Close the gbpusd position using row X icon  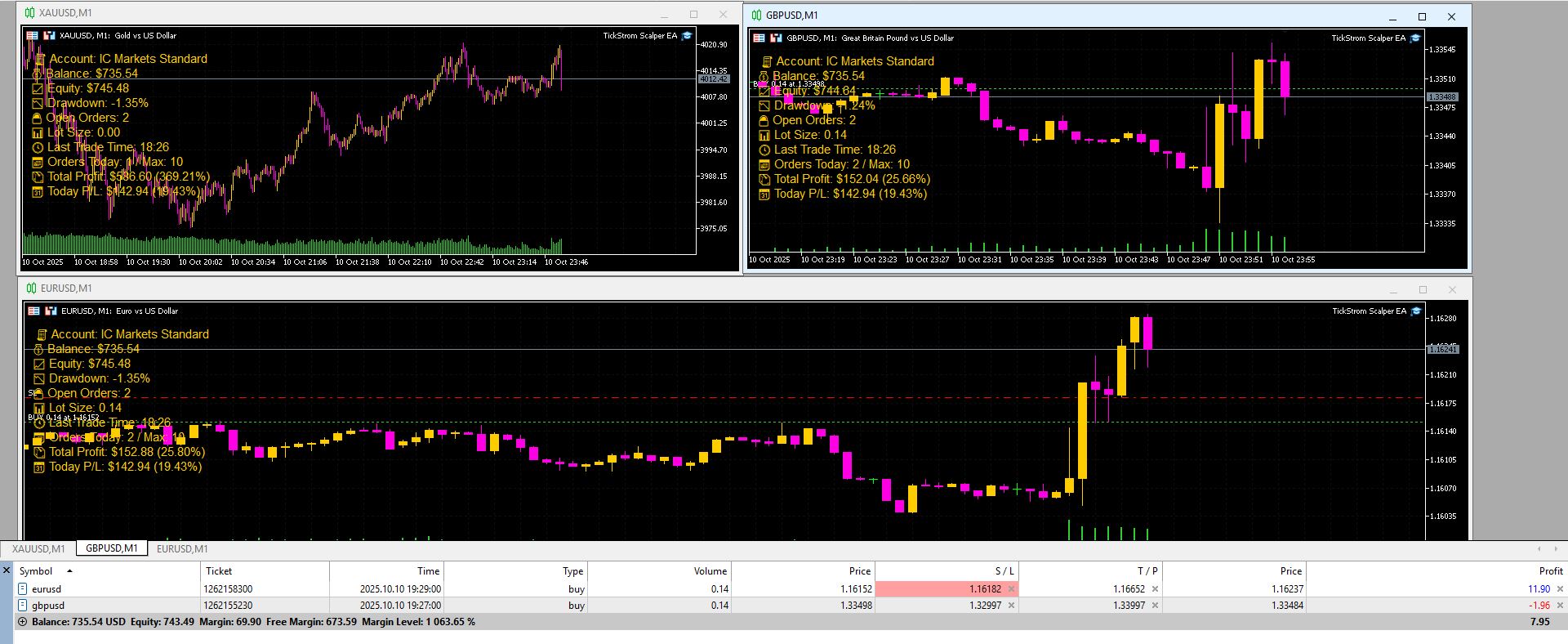click(1560, 606)
